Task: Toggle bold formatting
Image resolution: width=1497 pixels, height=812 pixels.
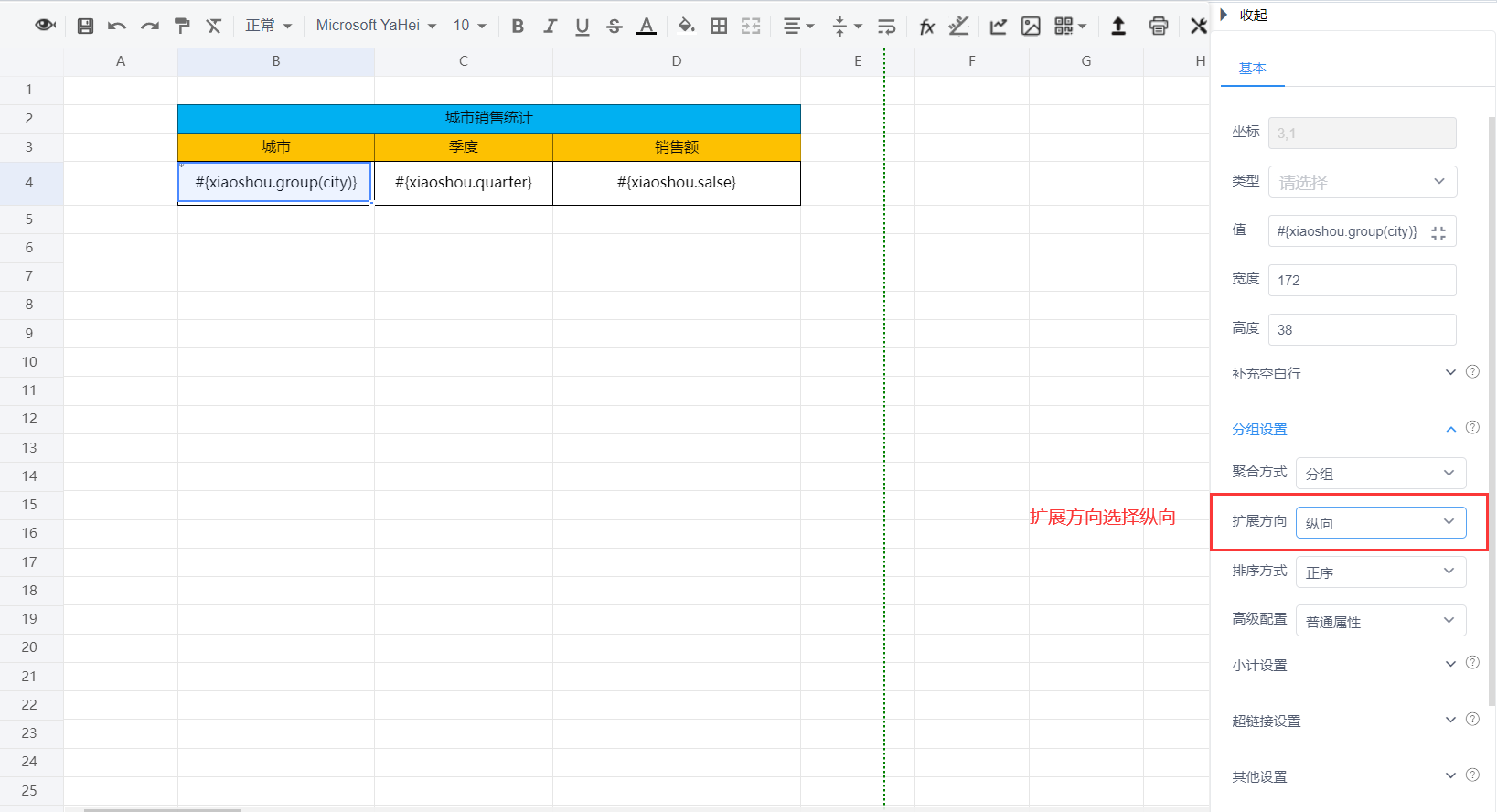Action: 518,26
